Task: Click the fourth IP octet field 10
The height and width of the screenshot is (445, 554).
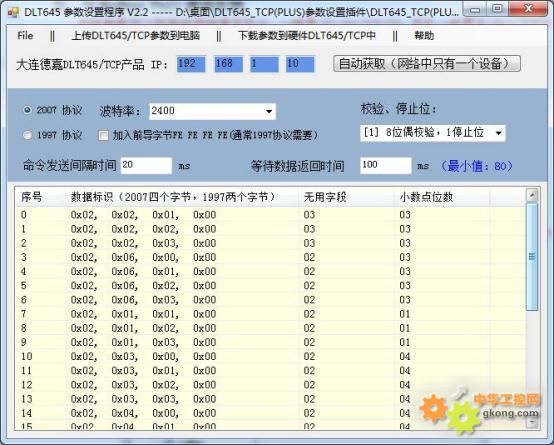Action: tap(300, 64)
